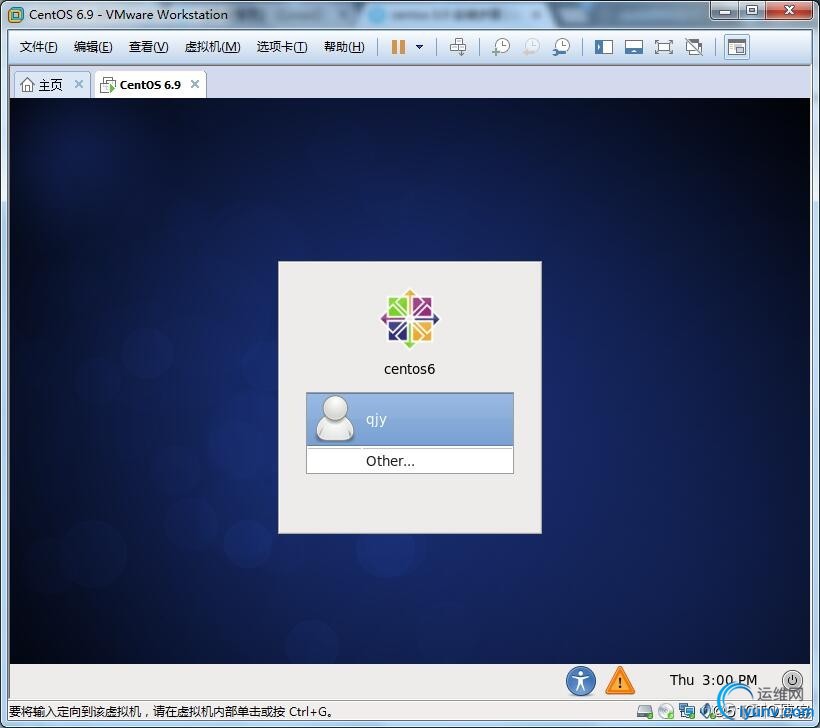Open the accessibility preferences icon
This screenshot has width=820, height=728.
[x=580, y=681]
